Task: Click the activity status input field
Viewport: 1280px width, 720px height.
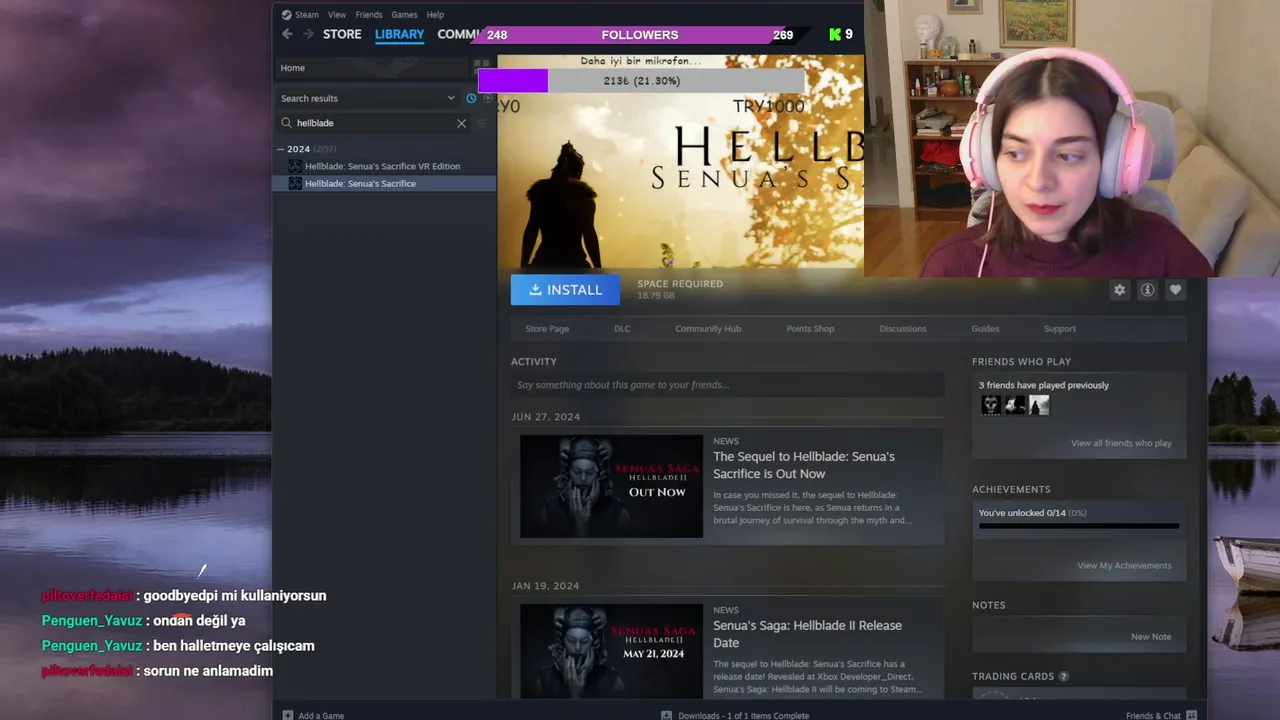Action: coord(727,385)
